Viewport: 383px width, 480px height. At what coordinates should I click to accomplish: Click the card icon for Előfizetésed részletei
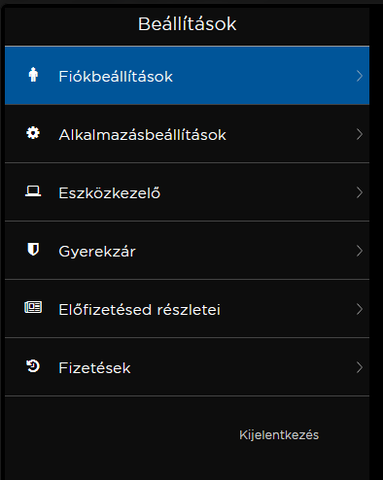33,307
